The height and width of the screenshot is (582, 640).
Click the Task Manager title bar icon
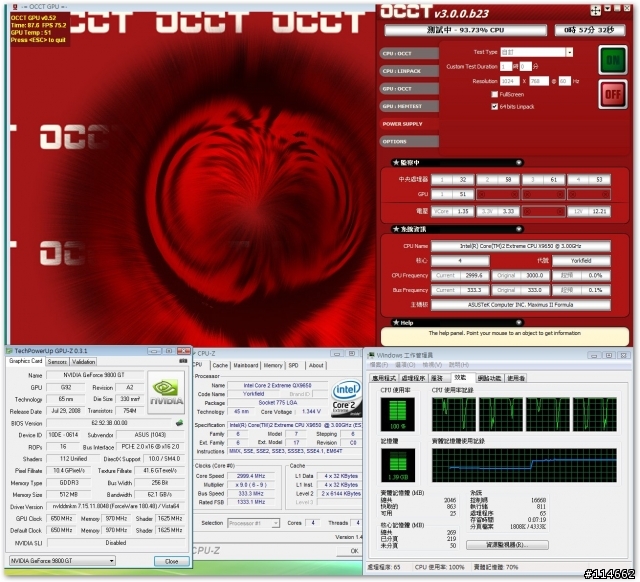pyautogui.click(x=371, y=355)
